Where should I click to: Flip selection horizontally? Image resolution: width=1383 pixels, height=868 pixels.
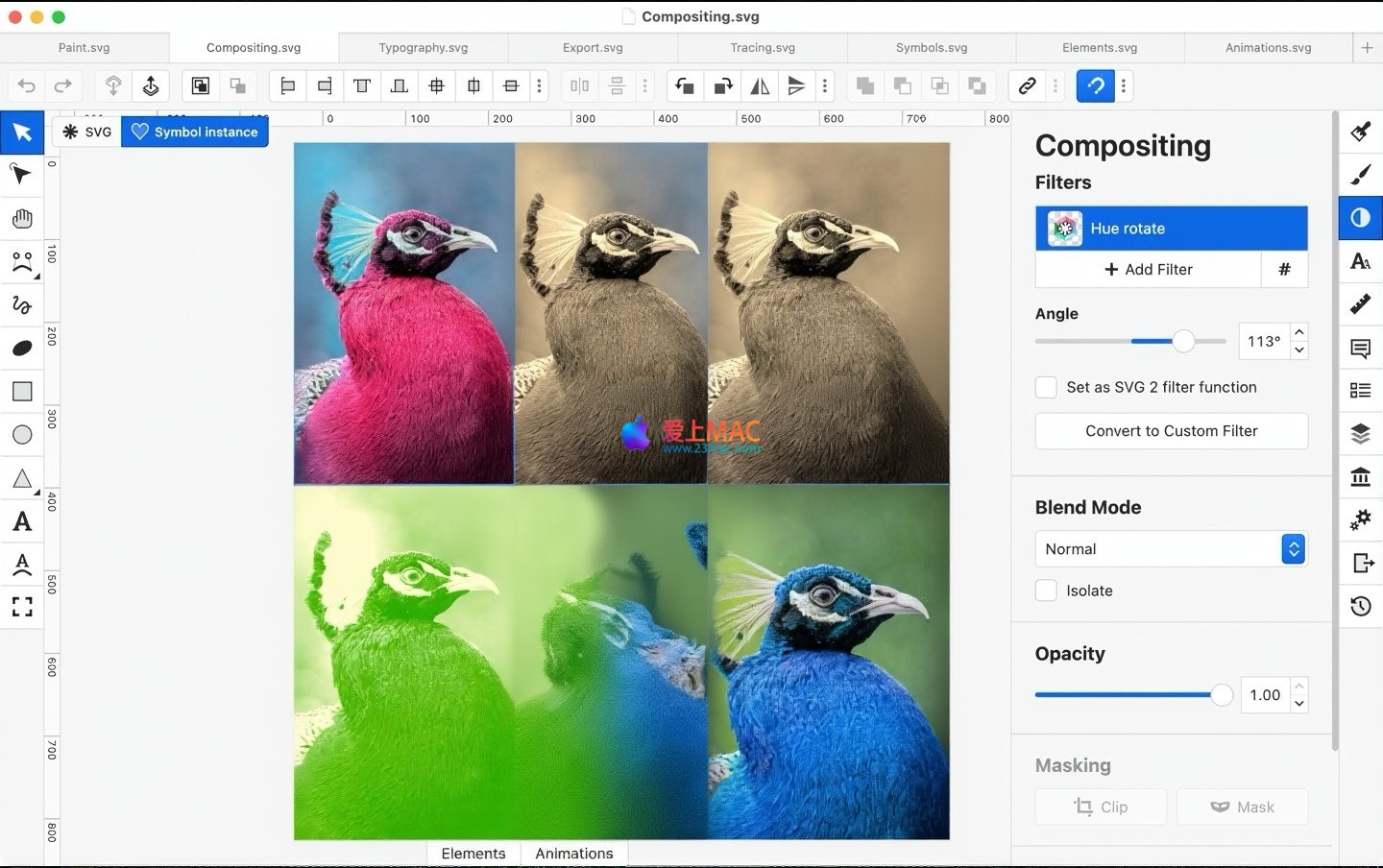760,86
